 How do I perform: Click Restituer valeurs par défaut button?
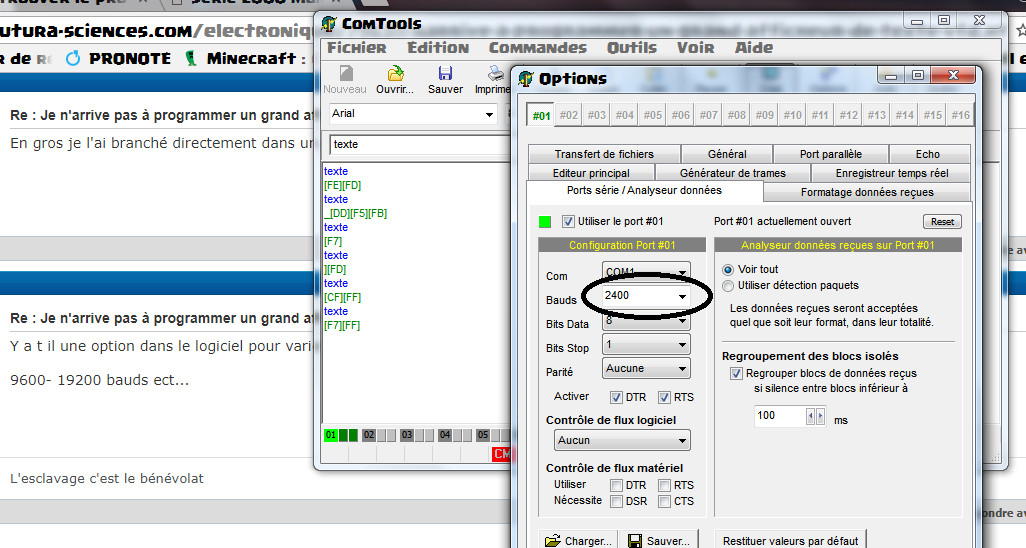pyautogui.click(x=790, y=540)
